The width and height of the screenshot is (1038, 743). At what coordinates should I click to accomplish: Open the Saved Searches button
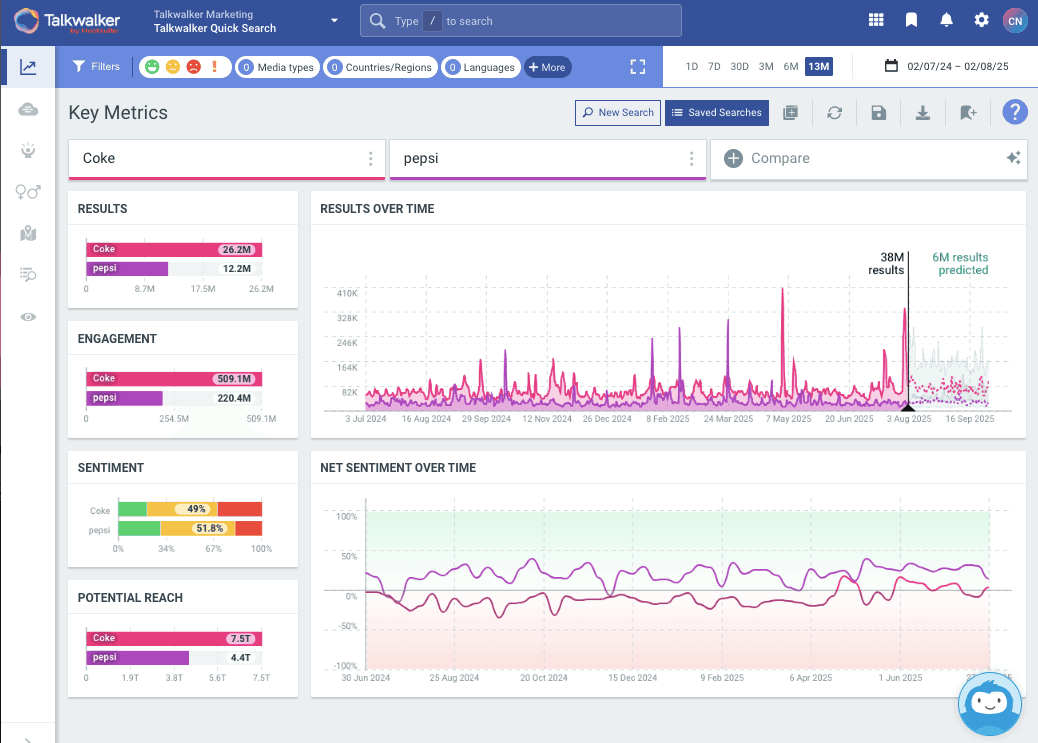717,113
